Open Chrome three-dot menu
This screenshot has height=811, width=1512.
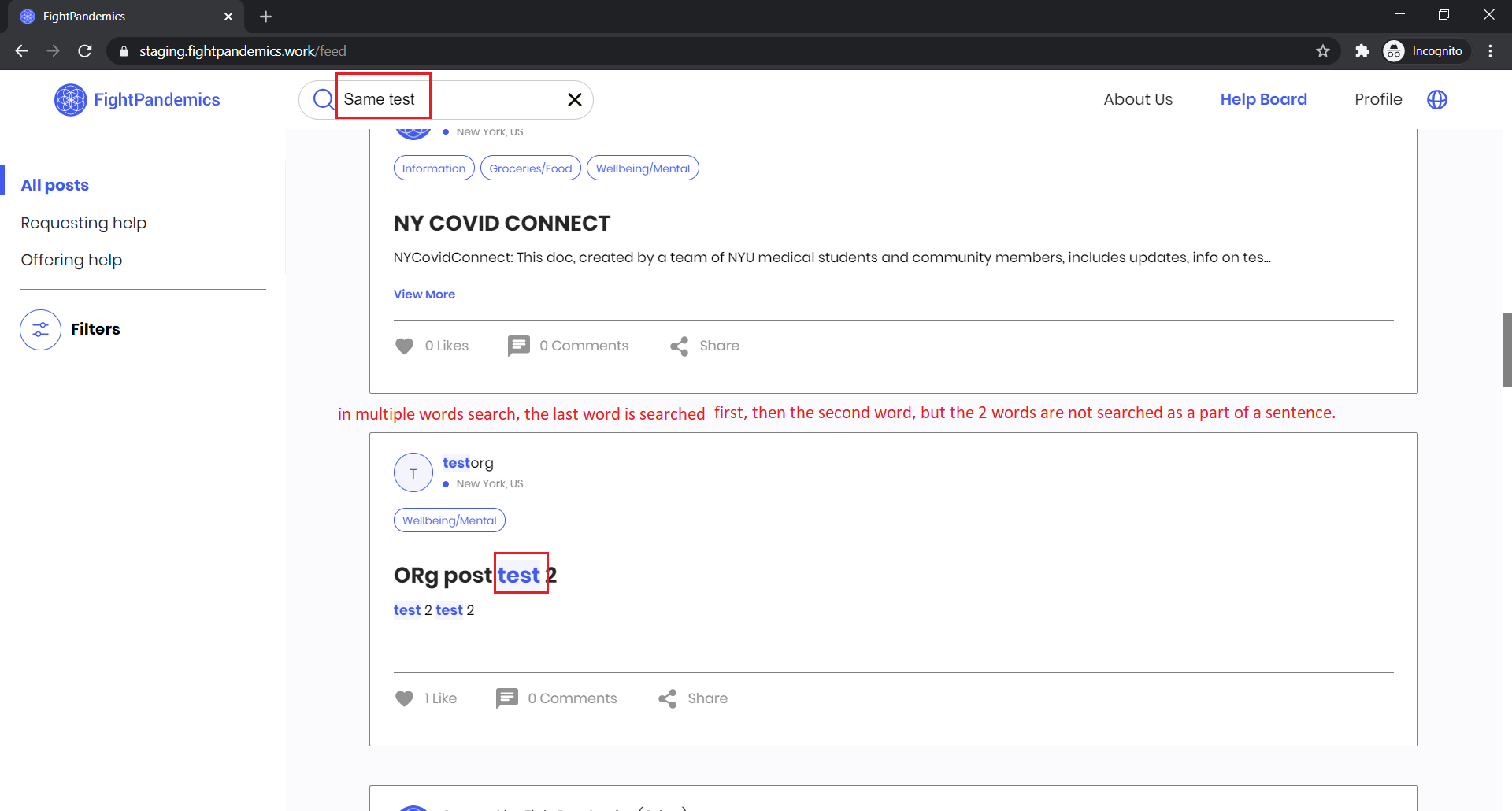1490,51
